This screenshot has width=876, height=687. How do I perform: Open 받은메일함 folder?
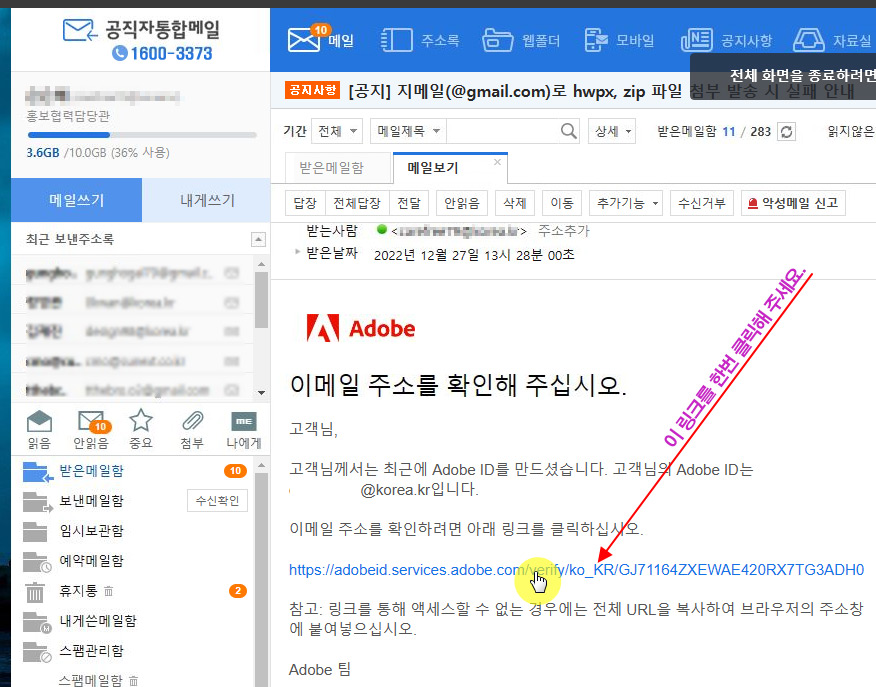[92, 471]
